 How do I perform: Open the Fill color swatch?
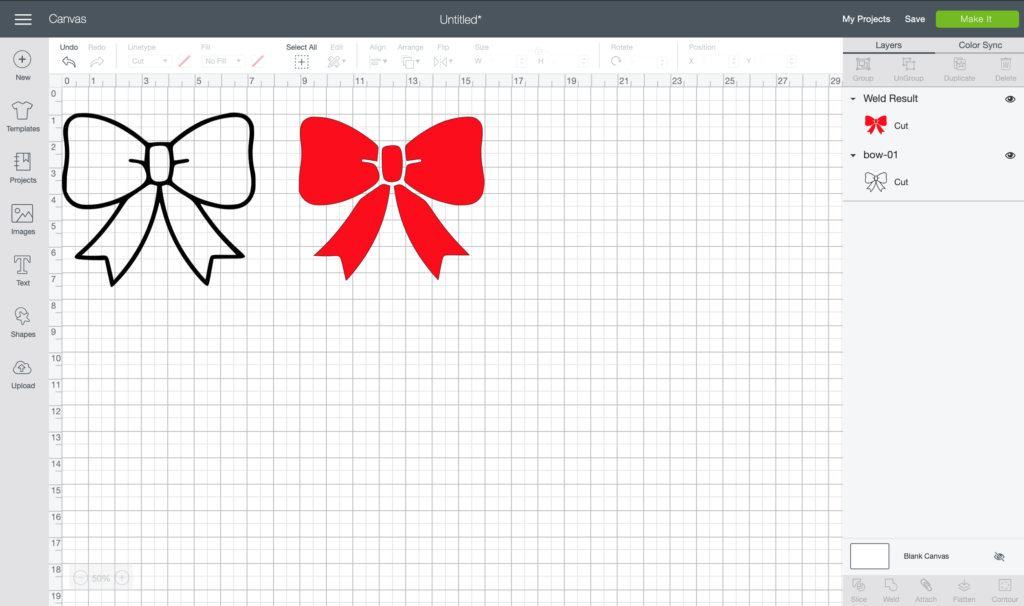coord(258,61)
